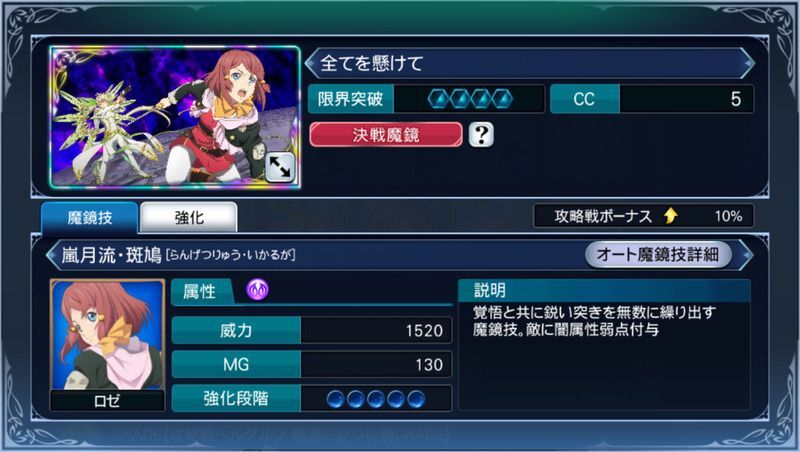This screenshot has height=452, width=800.
Task: Click the 全てを懸けて mirror artwork
Action: pyautogui.click(x=175, y=117)
